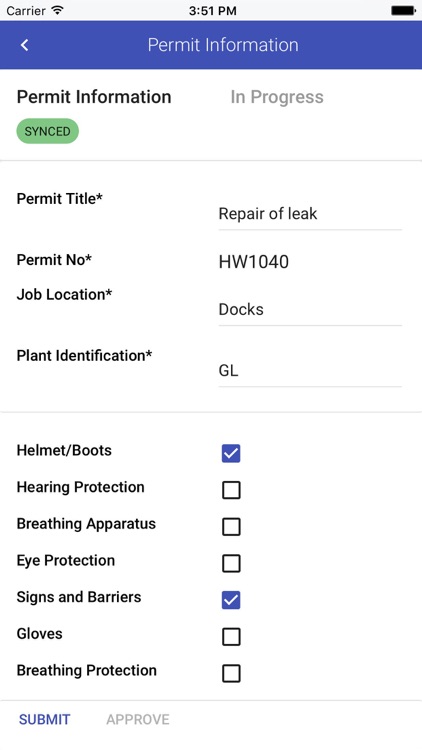This screenshot has width=422, height=750.
Task: Check the Gloves checkbox
Action: point(231,637)
